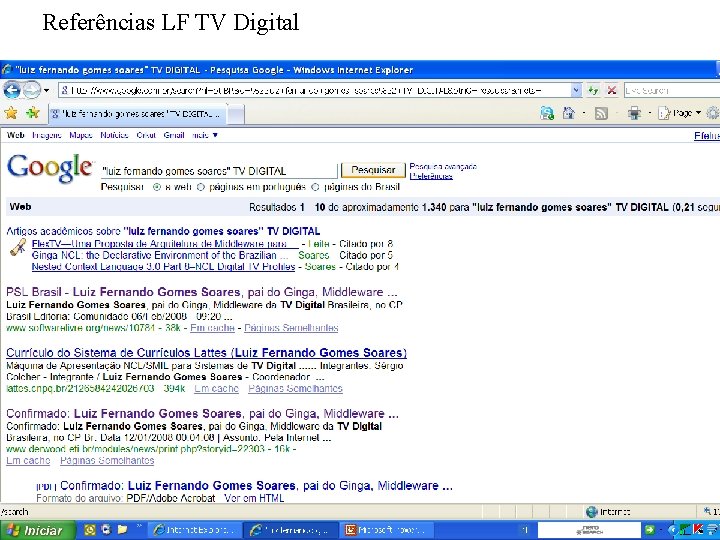Click the Iniciar Start button
The image size is (720, 540).
click(x=38, y=530)
